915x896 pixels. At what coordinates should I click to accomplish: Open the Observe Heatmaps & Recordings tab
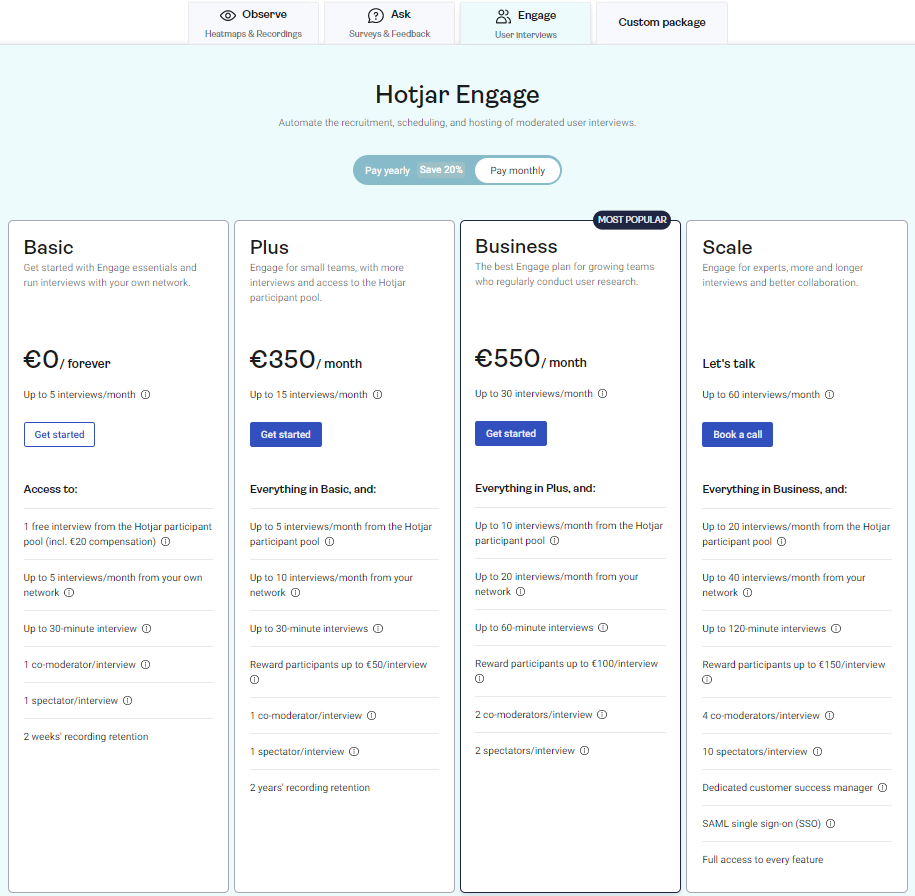[253, 23]
